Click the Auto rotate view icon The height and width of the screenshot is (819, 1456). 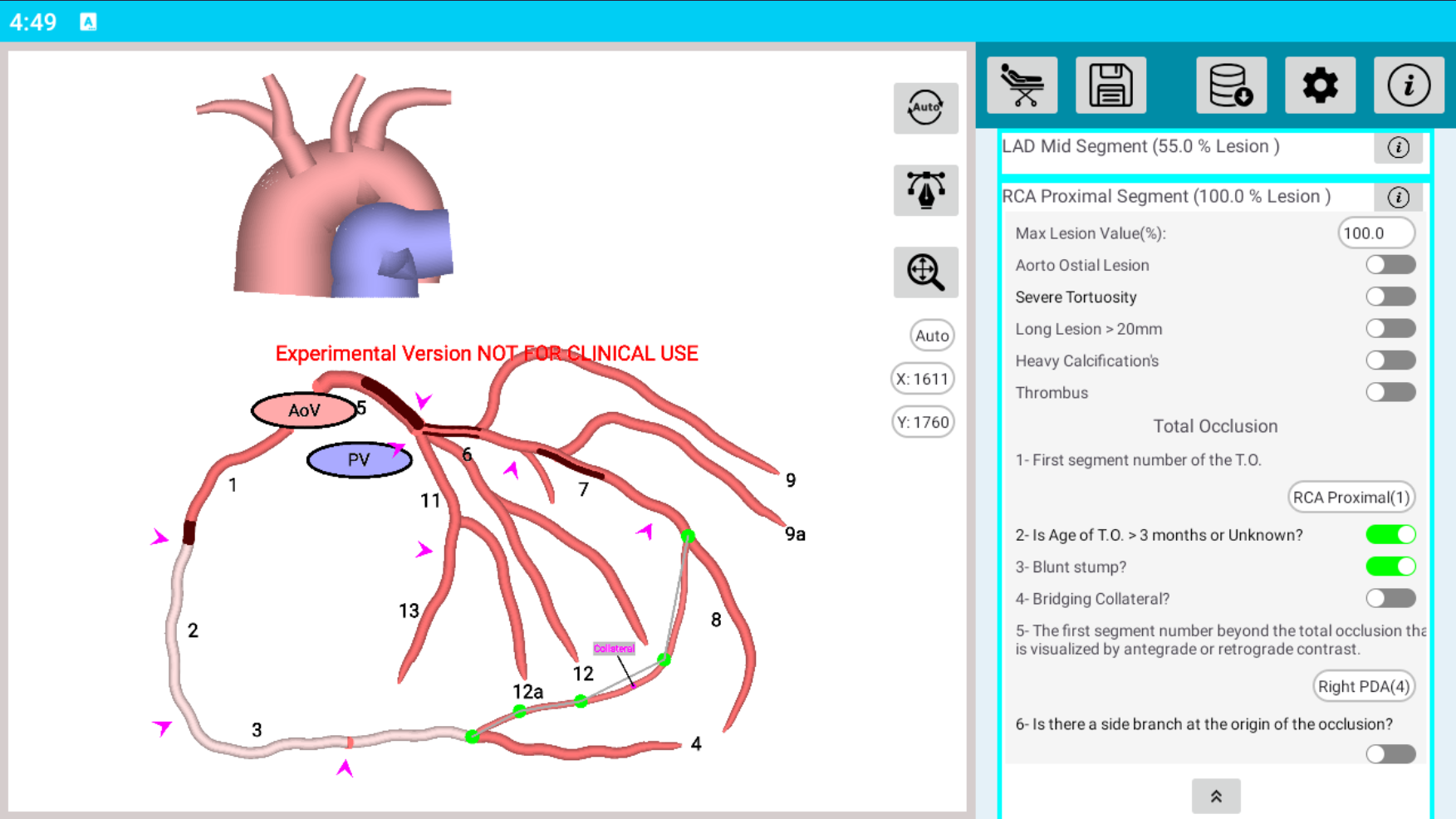click(925, 108)
